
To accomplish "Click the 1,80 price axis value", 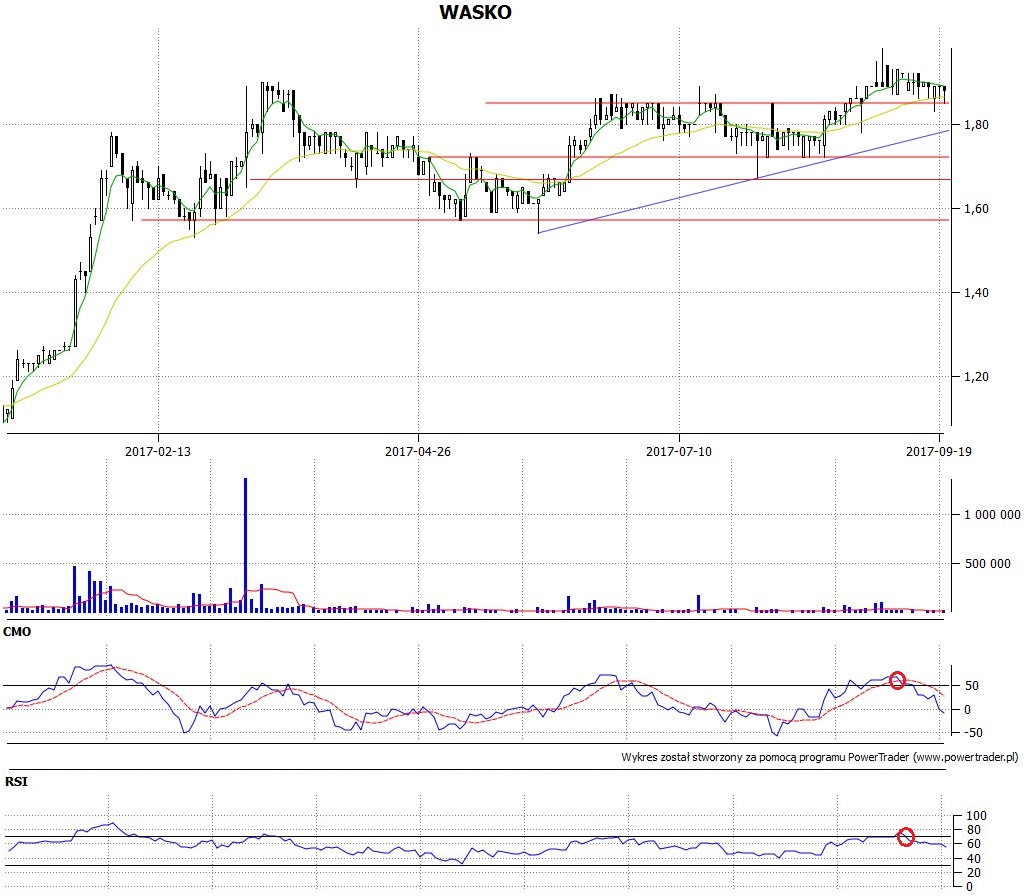I will click(x=976, y=125).
